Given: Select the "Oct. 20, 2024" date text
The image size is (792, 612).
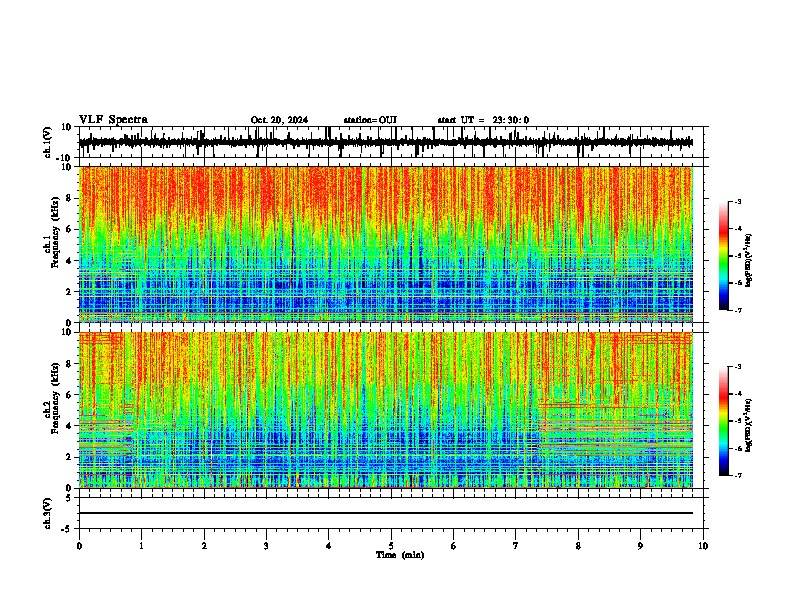Looking at the screenshot, I should [x=279, y=120].
